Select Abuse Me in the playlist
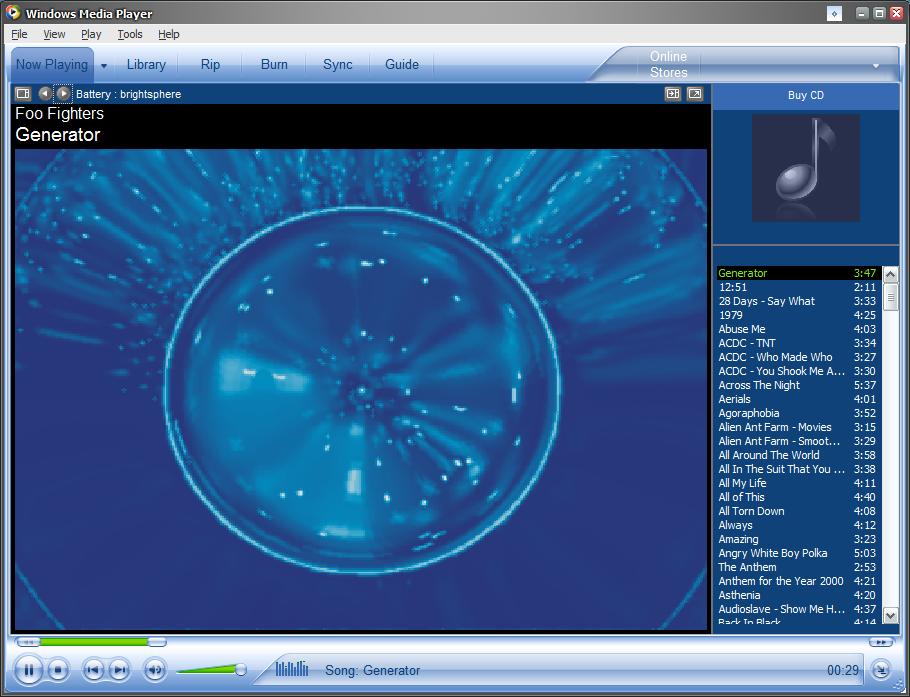The height and width of the screenshot is (697, 910). [799, 328]
